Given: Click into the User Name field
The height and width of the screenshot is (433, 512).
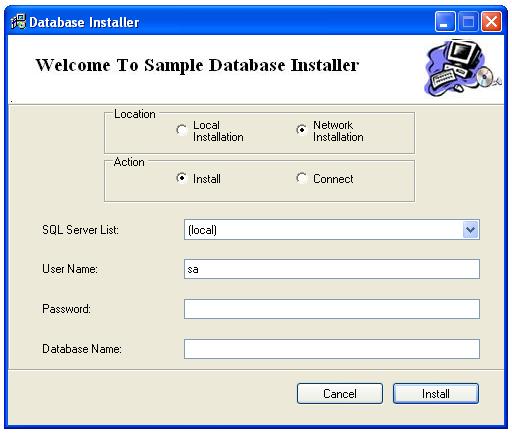Looking at the screenshot, I should click(x=332, y=269).
